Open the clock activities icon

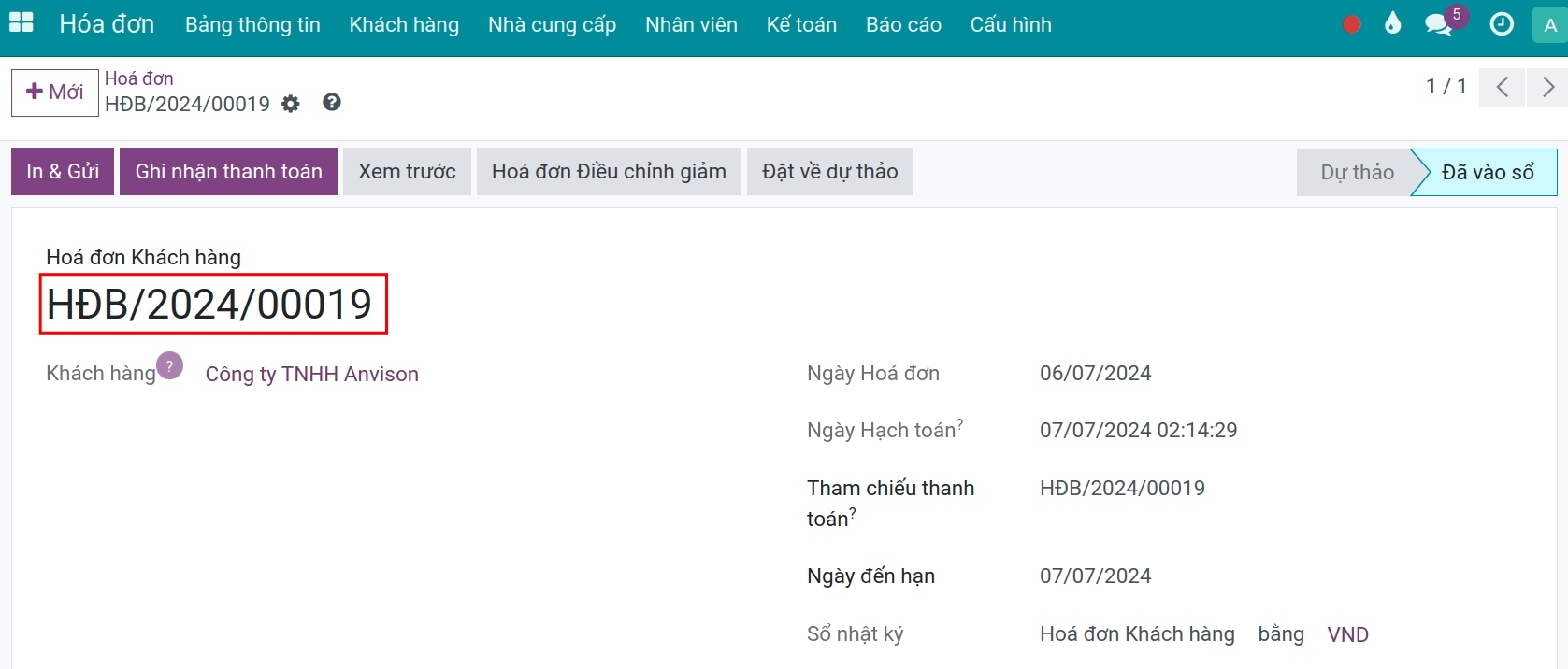(x=1502, y=24)
